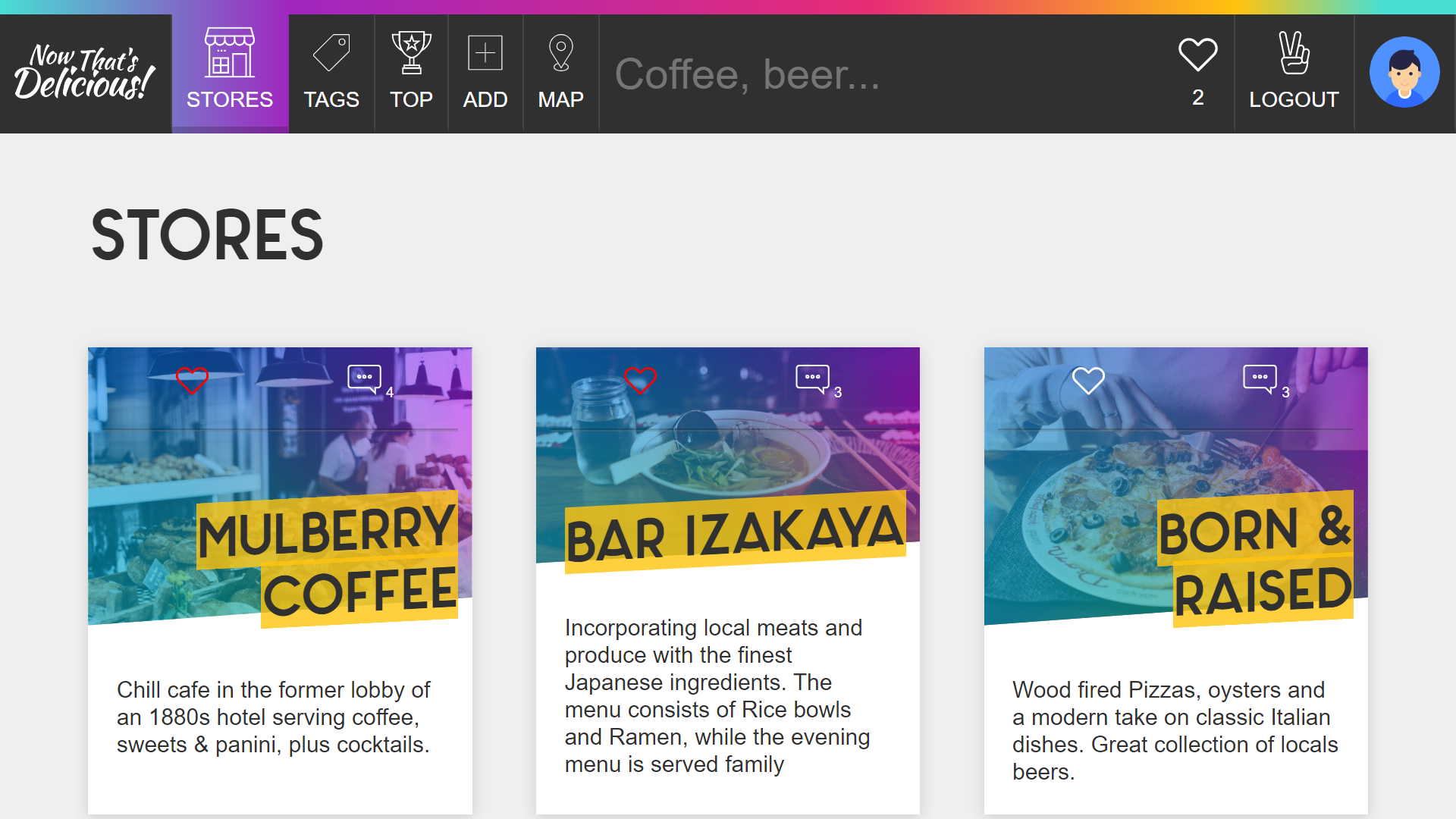Open the Map pin icon
The image size is (1456, 819).
click(x=560, y=52)
